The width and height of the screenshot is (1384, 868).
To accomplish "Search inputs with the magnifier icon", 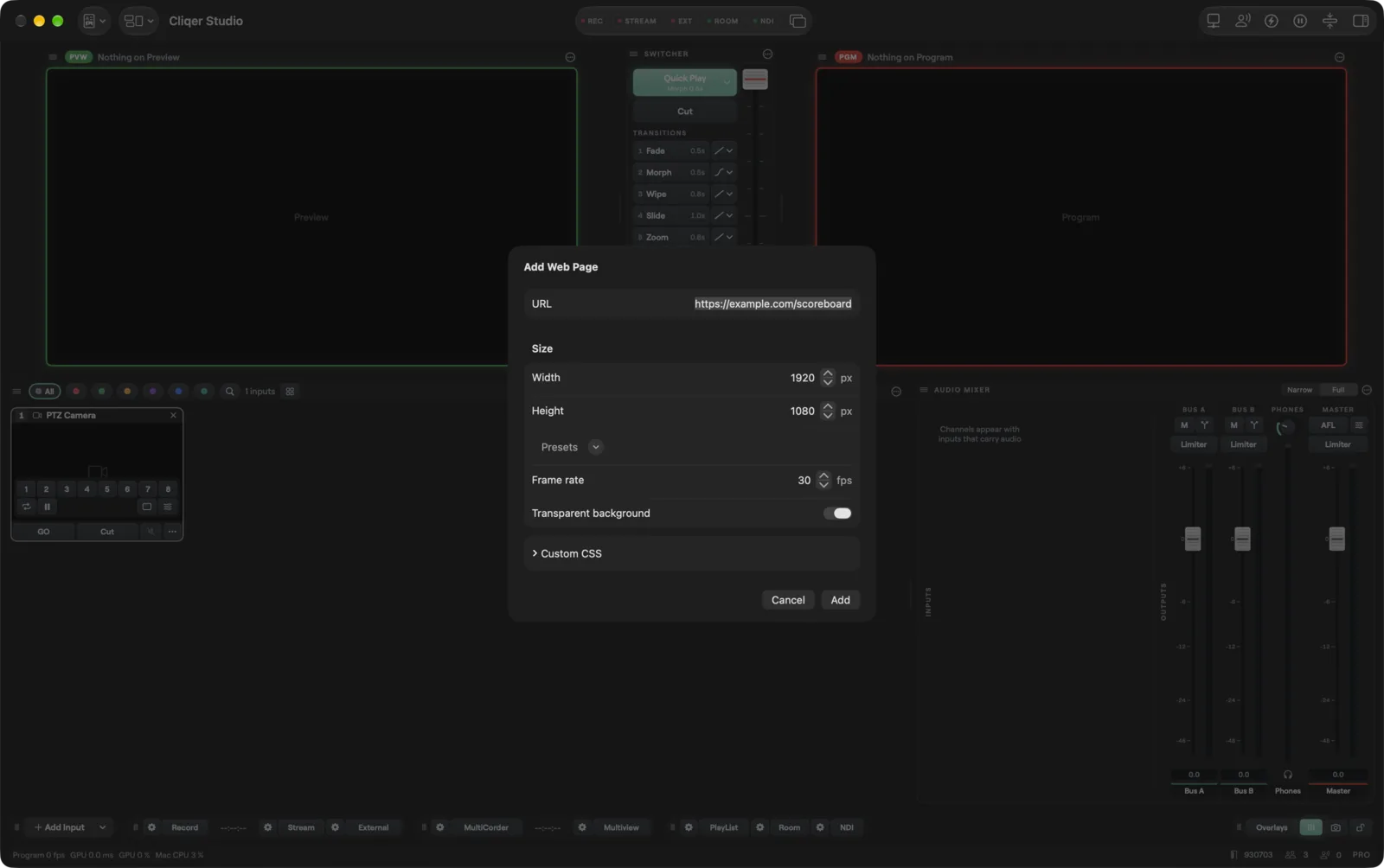I will pyautogui.click(x=230, y=392).
